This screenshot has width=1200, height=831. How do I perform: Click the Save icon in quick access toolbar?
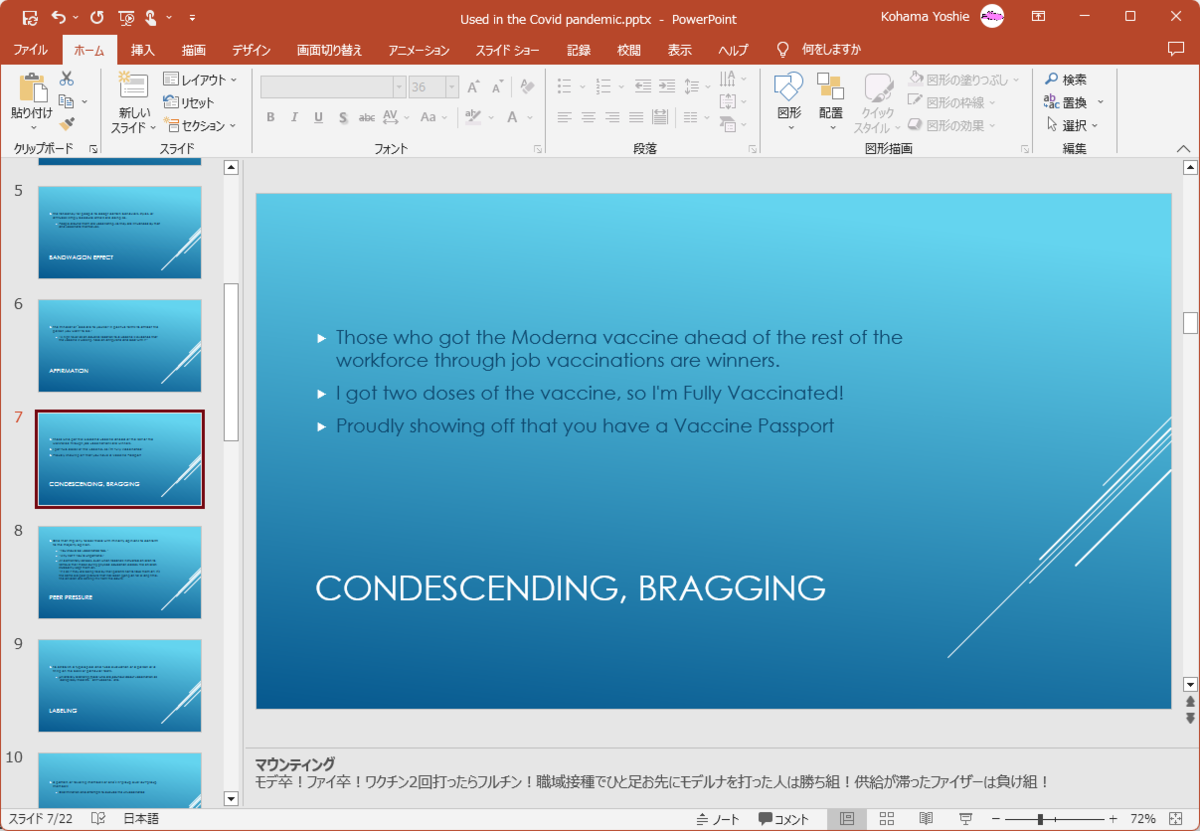pyautogui.click(x=30, y=17)
